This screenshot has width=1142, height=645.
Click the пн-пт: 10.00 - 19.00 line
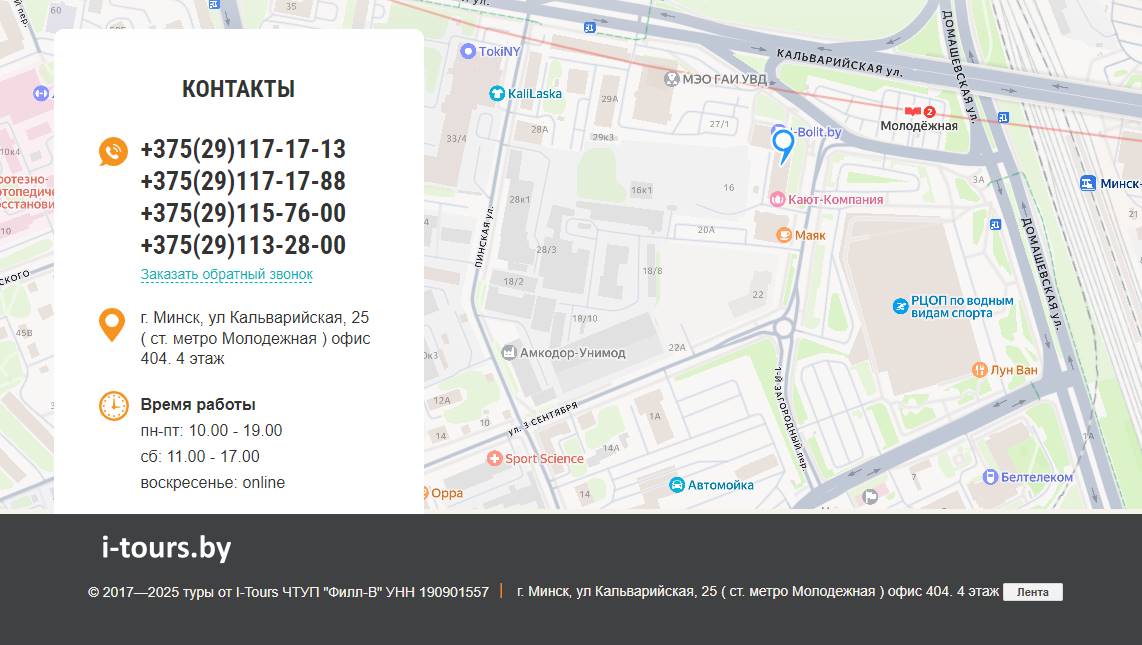coord(211,430)
